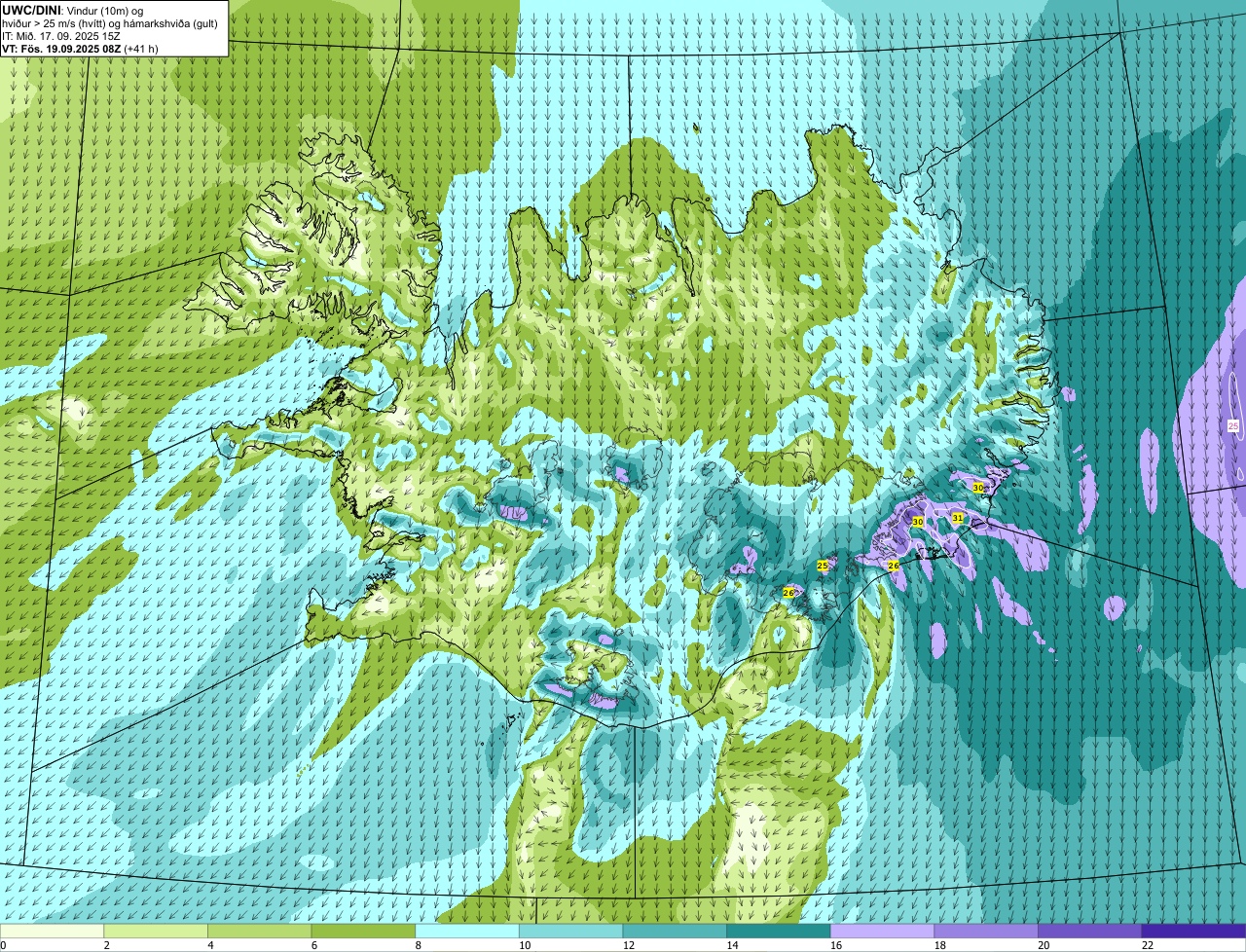This screenshot has width=1246, height=952.
Task: Click legend scale value '10'
Action: click(x=525, y=945)
